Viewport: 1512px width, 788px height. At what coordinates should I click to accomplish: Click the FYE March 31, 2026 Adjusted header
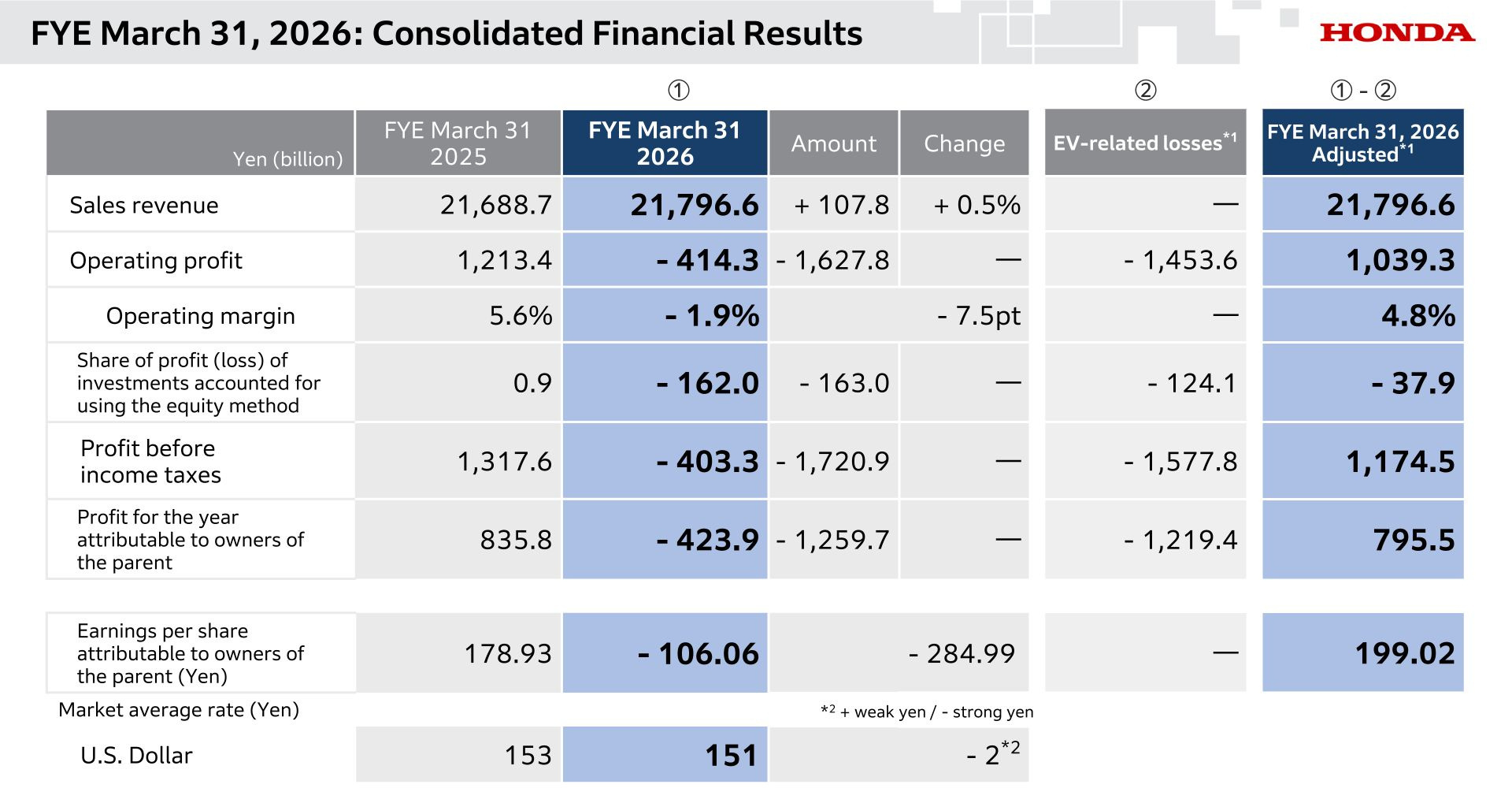(1363, 143)
